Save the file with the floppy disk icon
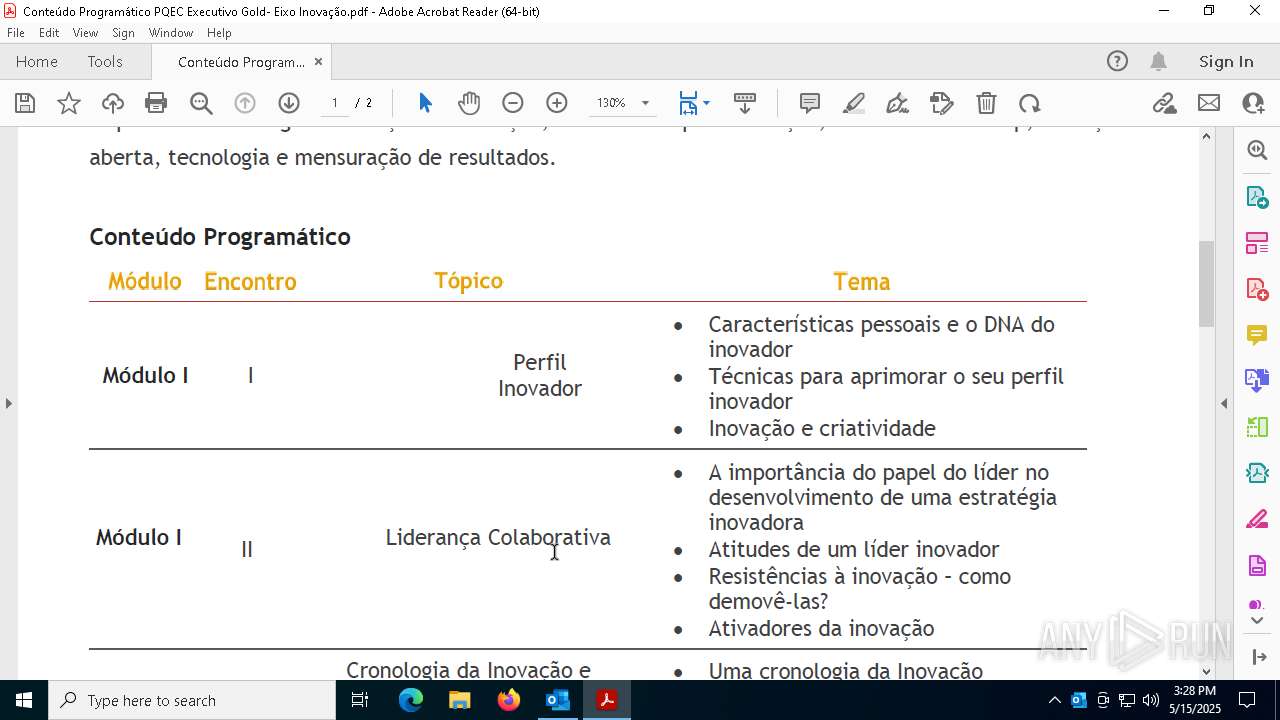 pos(25,103)
